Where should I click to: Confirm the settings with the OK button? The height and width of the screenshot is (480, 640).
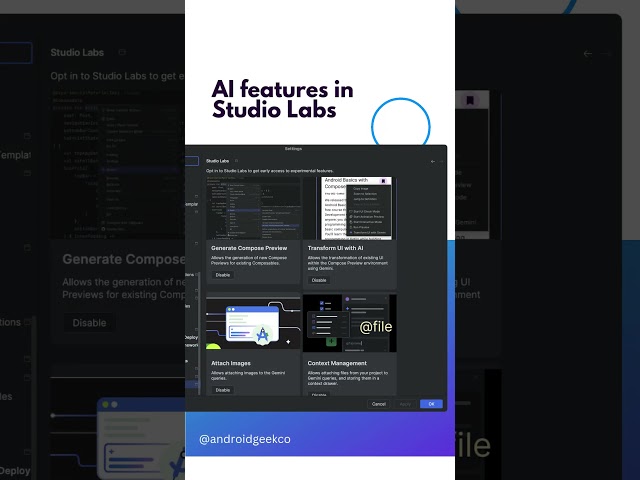point(431,404)
